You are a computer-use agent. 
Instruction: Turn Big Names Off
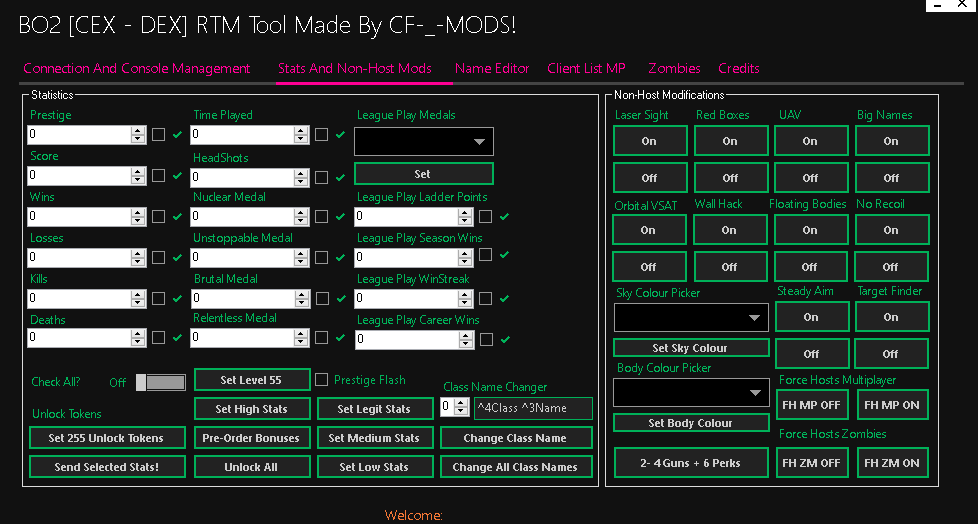click(x=891, y=177)
